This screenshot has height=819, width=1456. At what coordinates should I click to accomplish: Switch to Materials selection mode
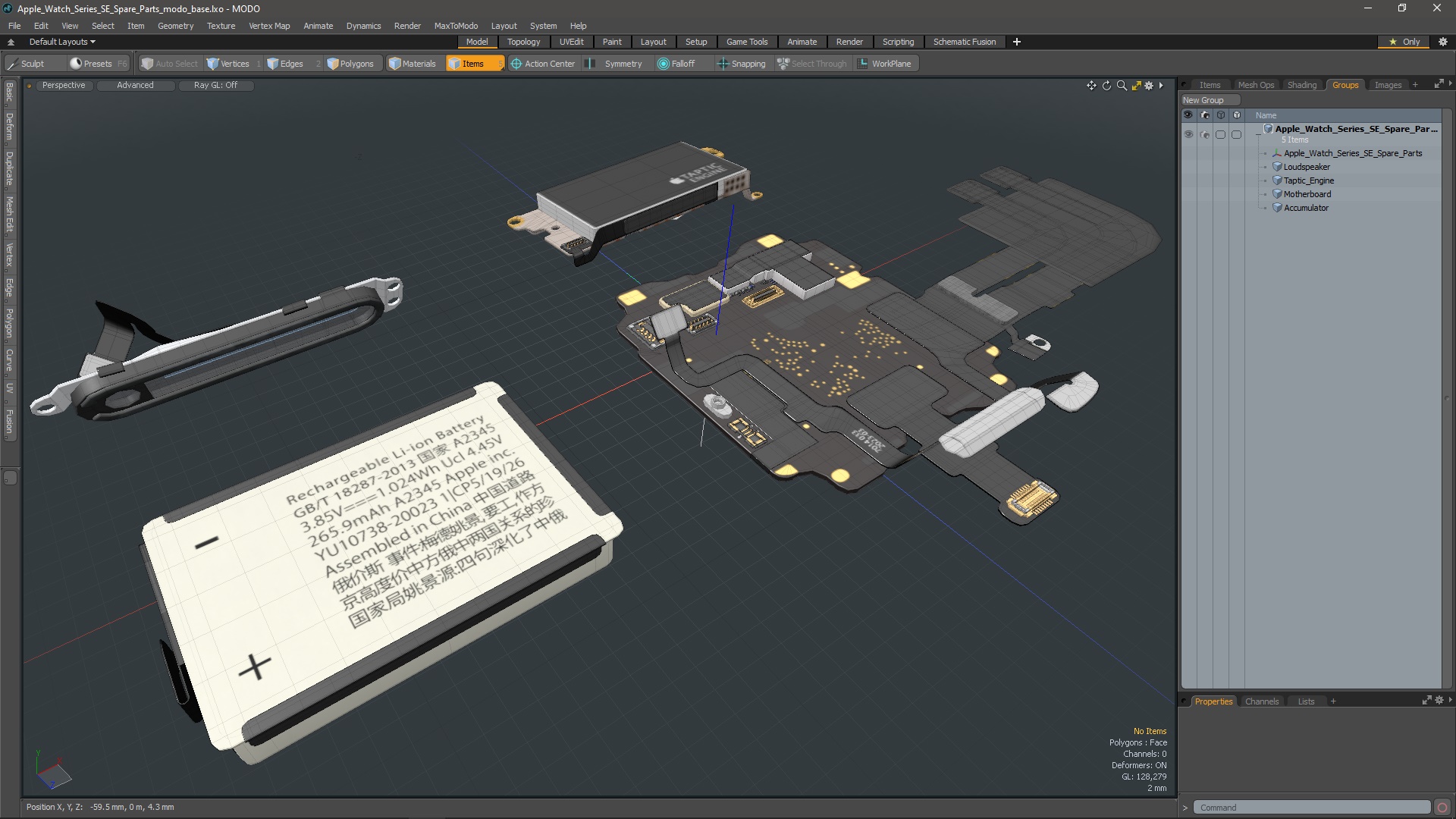pyautogui.click(x=413, y=64)
